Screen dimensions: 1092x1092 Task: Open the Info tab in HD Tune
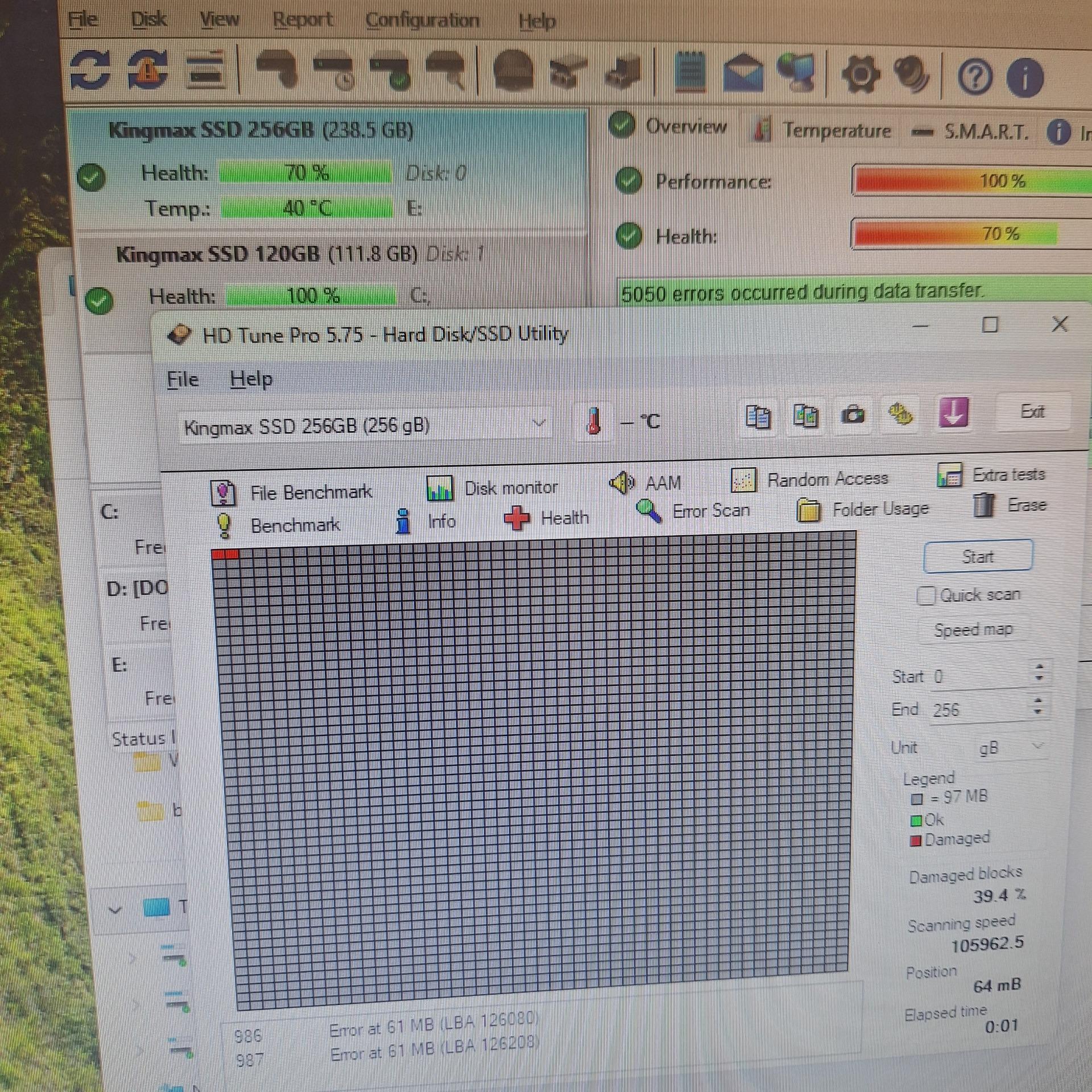point(425,521)
